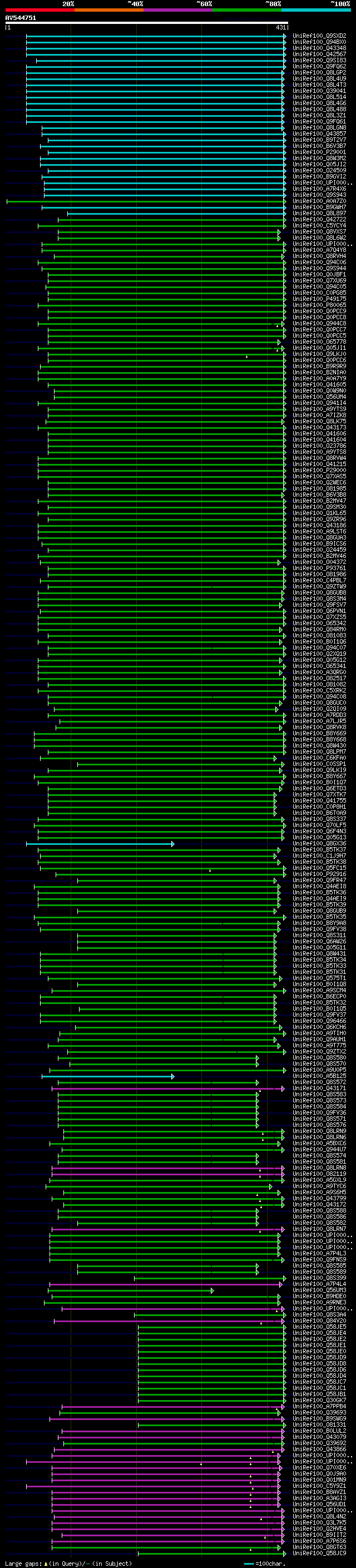Select hit label UniRef100_Q9ZTX2

pos(319,1052)
